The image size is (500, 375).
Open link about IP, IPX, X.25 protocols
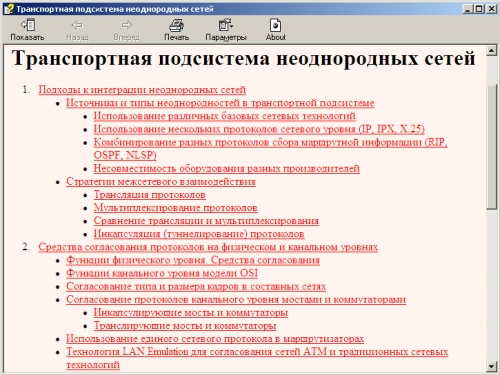tap(259, 129)
